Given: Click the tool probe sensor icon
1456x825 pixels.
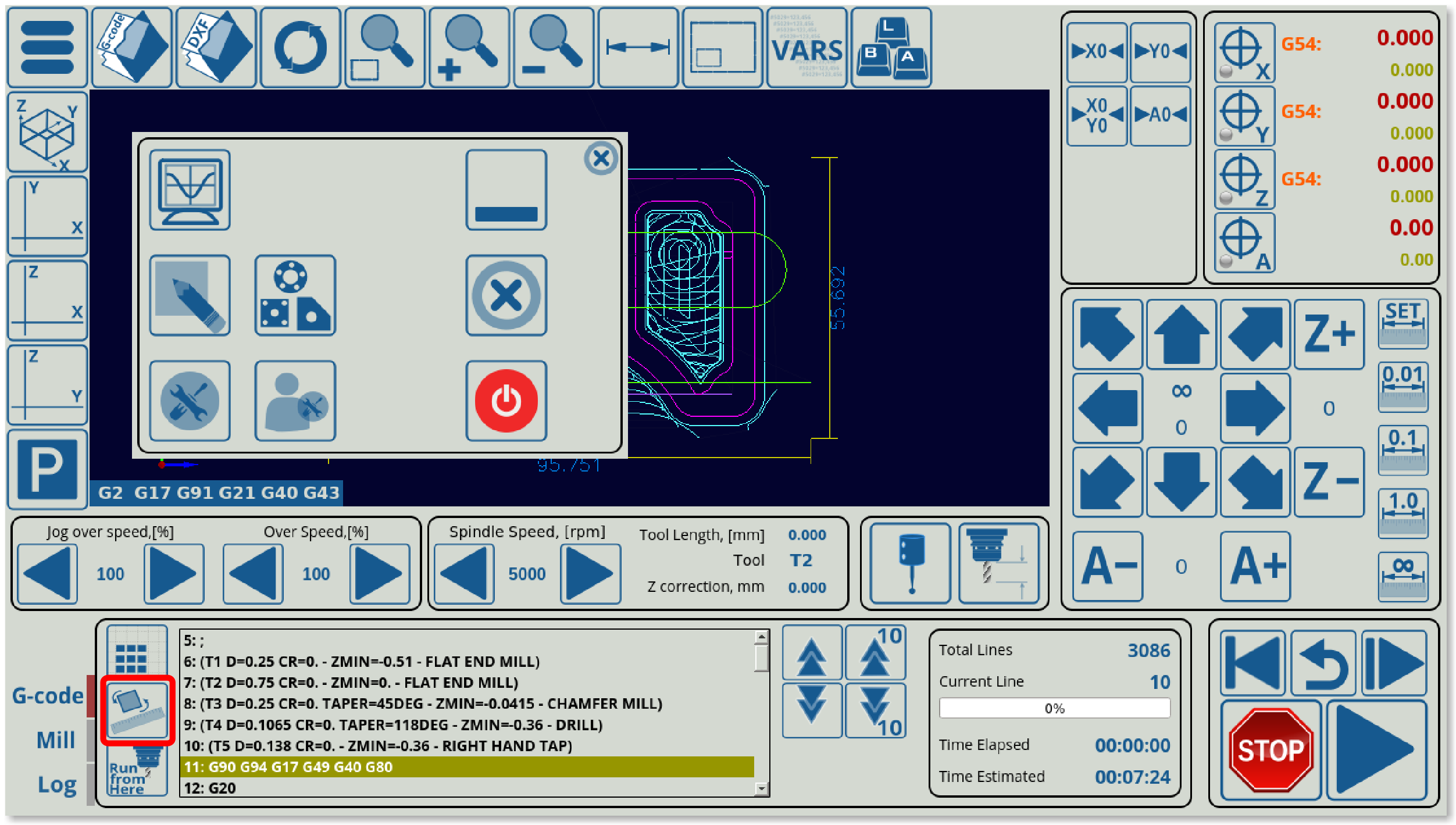Looking at the screenshot, I should click(910, 563).
